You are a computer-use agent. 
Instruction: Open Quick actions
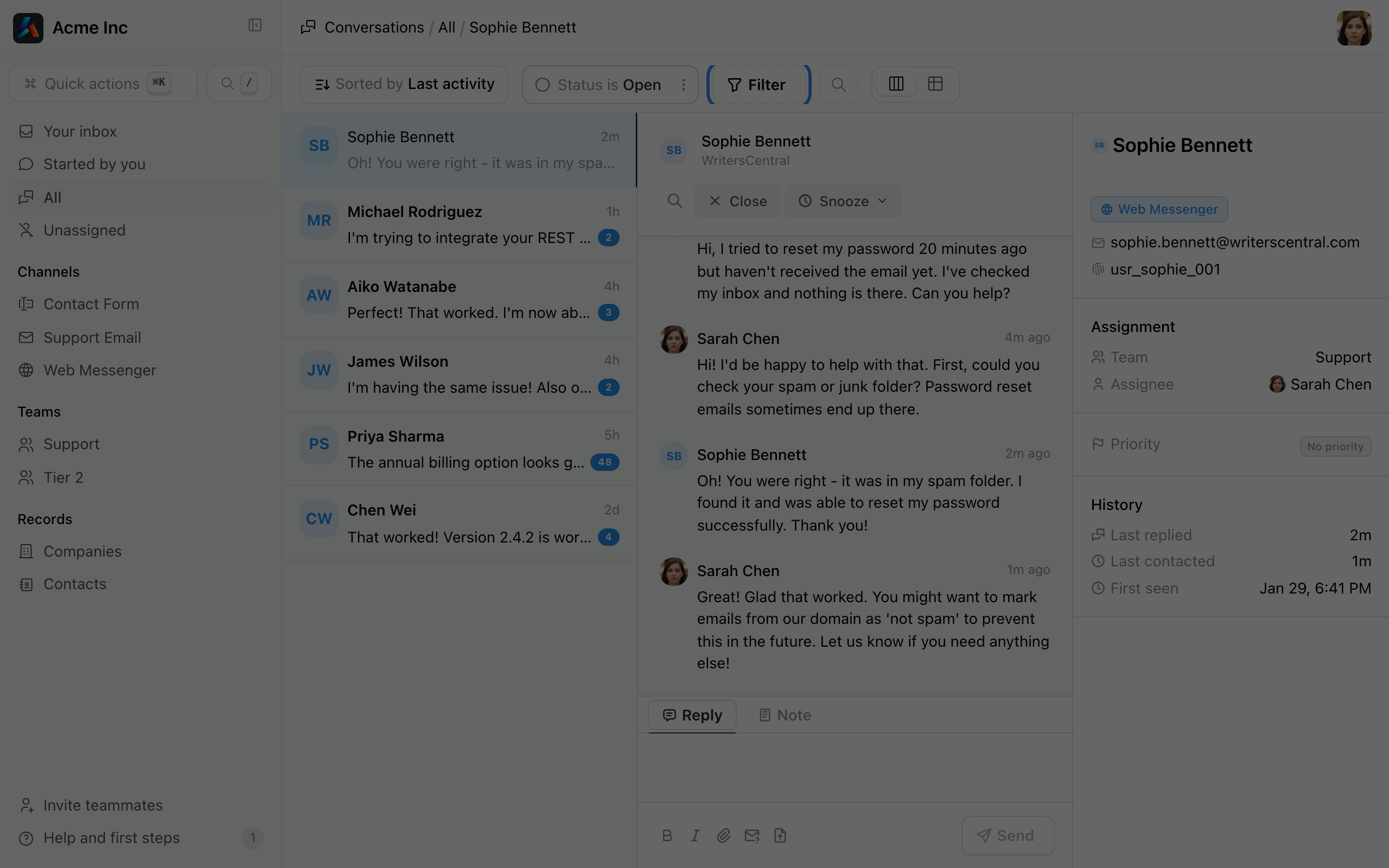point(103,84)
